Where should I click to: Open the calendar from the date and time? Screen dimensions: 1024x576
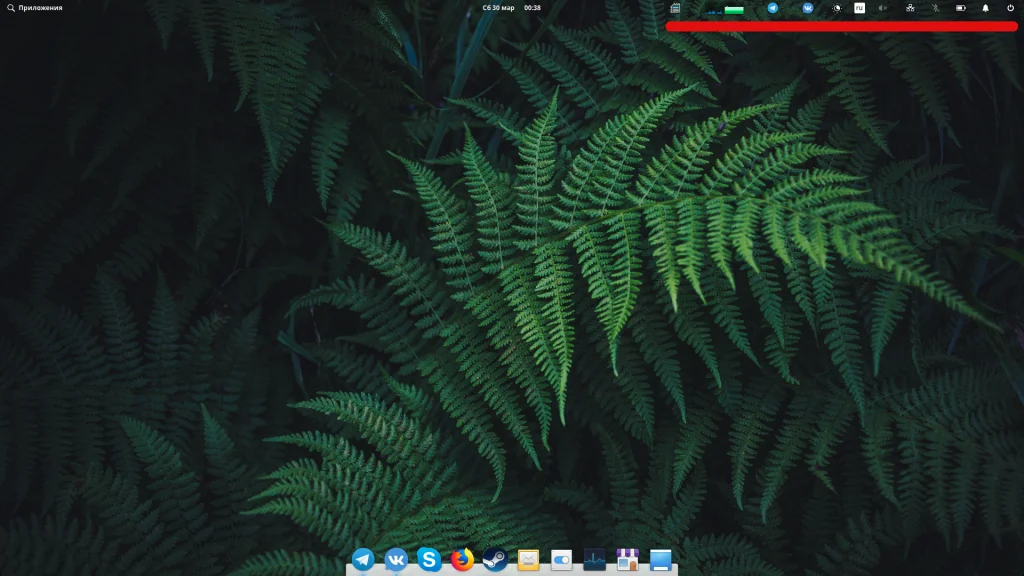pyautogui.click(x=511, y=8)
